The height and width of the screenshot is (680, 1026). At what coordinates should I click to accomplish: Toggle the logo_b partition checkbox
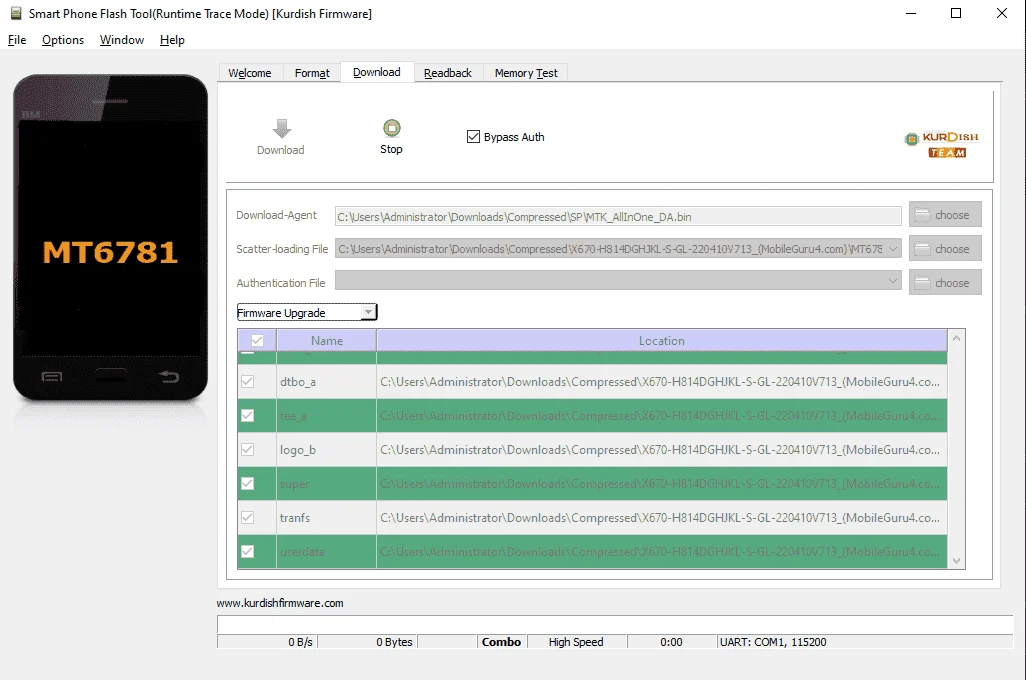click(x=247, y=450)
